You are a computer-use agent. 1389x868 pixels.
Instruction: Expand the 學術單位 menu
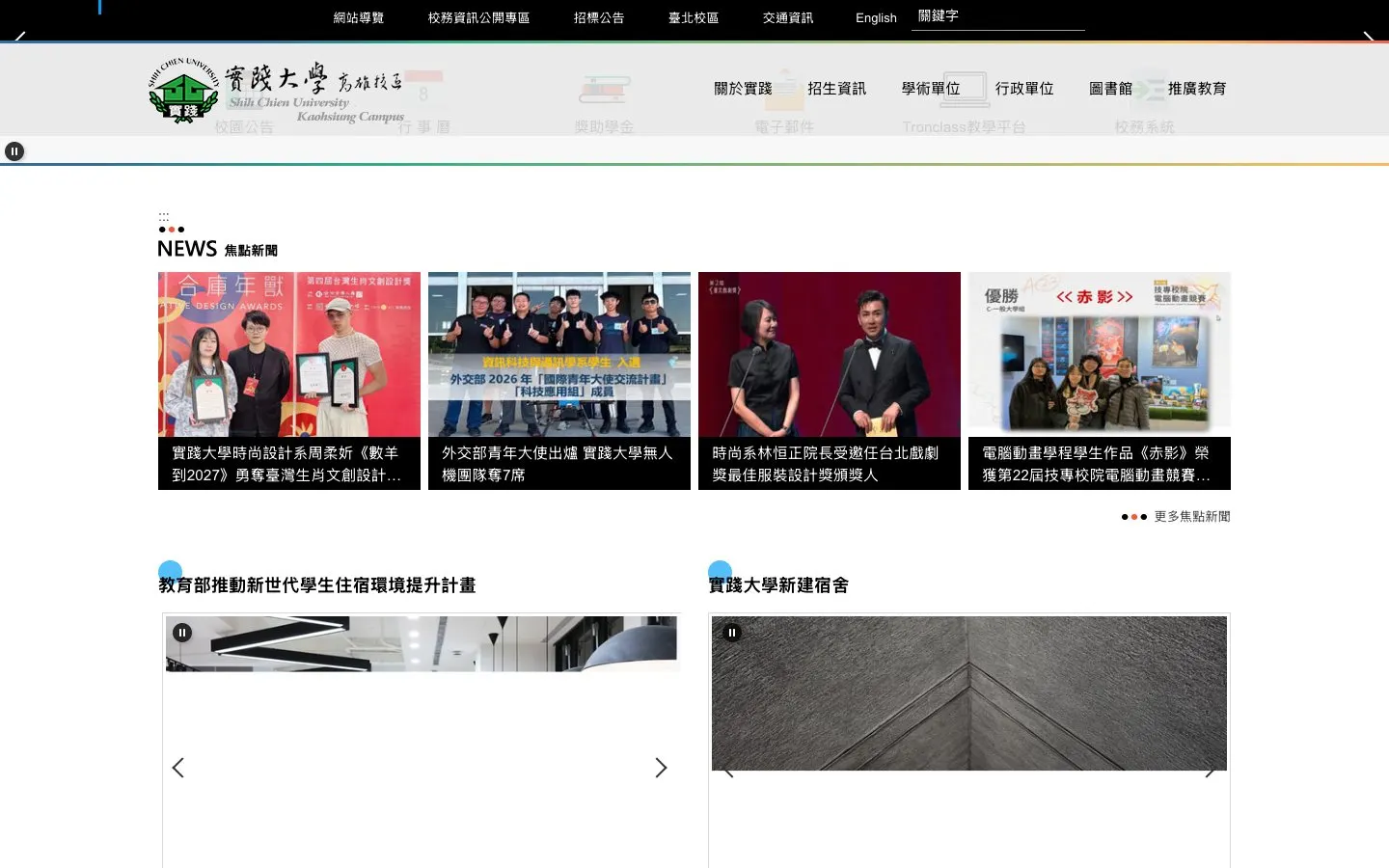[931, 89]
